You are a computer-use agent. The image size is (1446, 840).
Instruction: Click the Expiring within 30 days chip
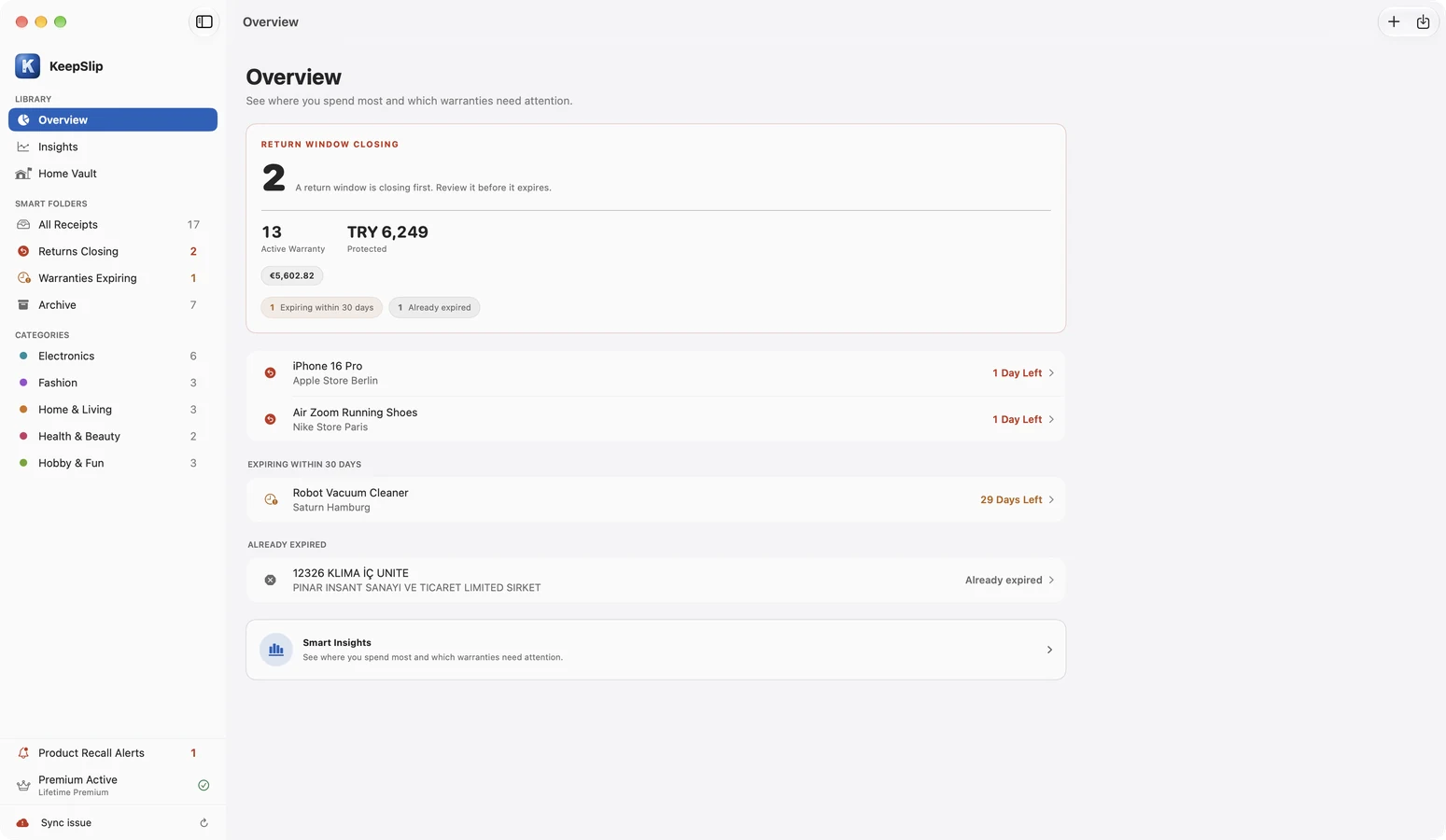pos(322,307)
